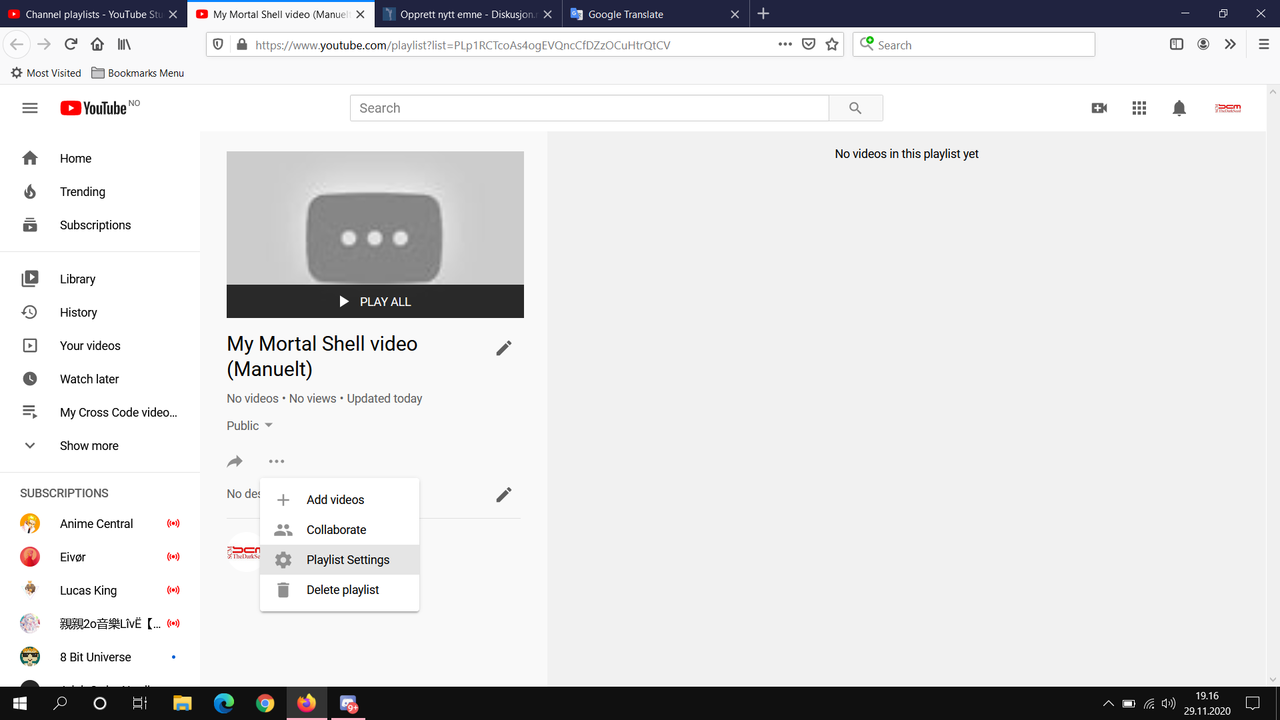1280x720 pixels.
Task: Open Windows Task View button
Action: pos(140,703)
